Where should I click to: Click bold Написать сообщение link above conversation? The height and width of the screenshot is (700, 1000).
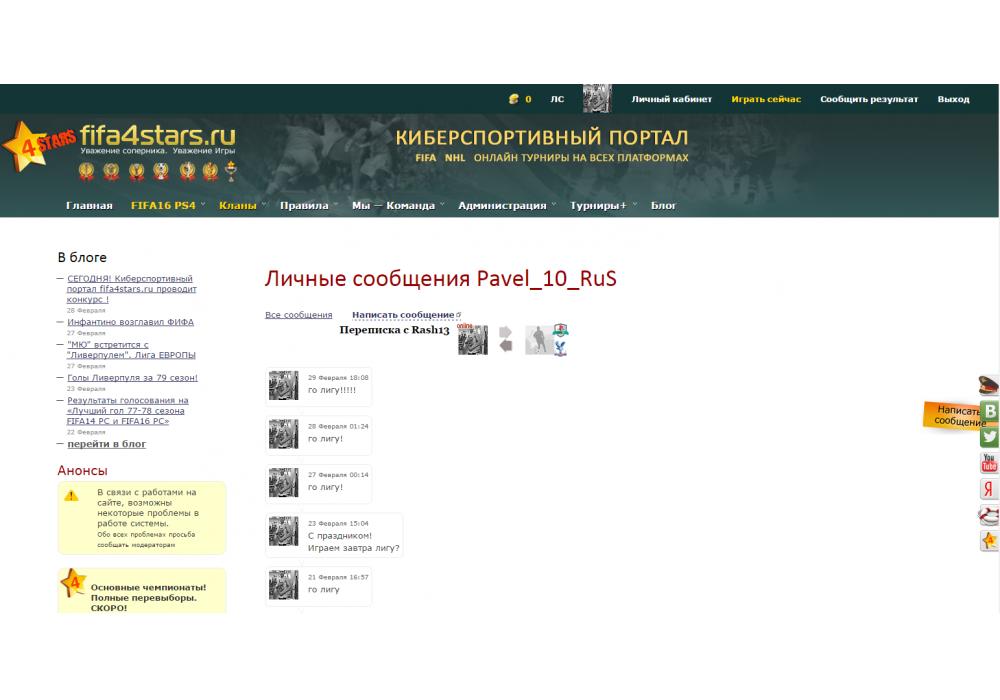403,315
